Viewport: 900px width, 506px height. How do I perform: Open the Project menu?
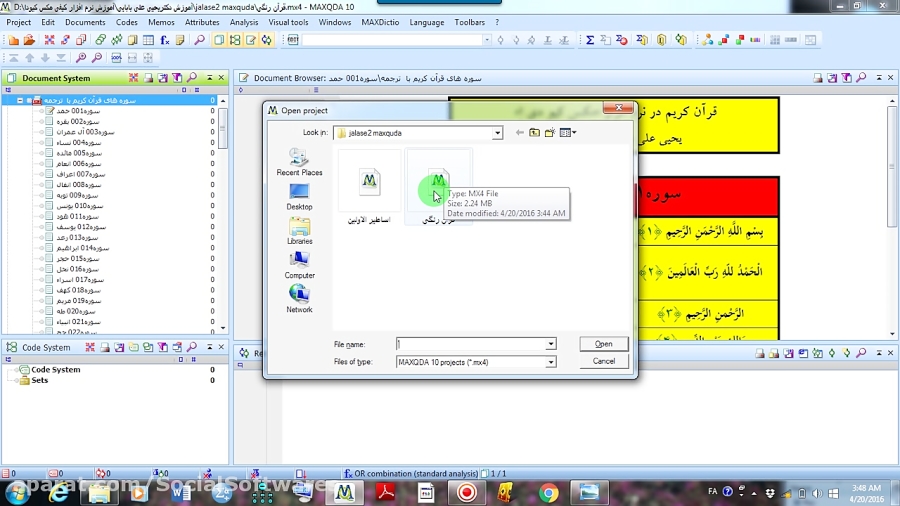(x=18, y=22)
